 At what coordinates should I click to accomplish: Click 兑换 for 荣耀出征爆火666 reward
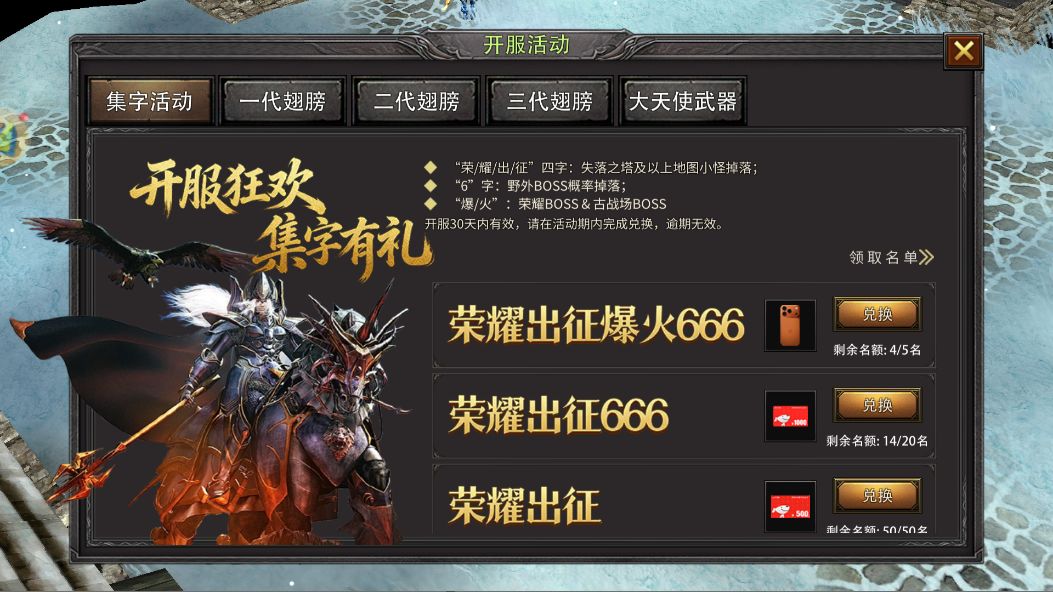coord(877,314)
